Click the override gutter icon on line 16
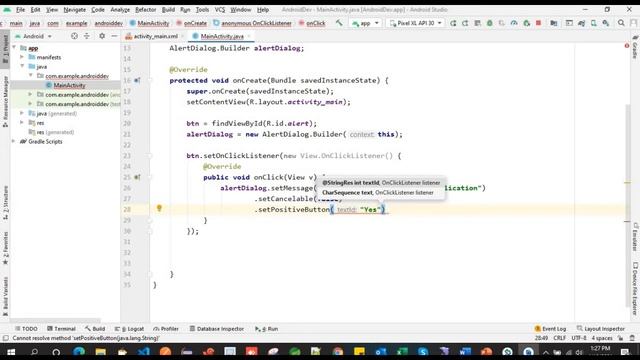The width and height of the screenshot is (640, 360). pos(137,80)
